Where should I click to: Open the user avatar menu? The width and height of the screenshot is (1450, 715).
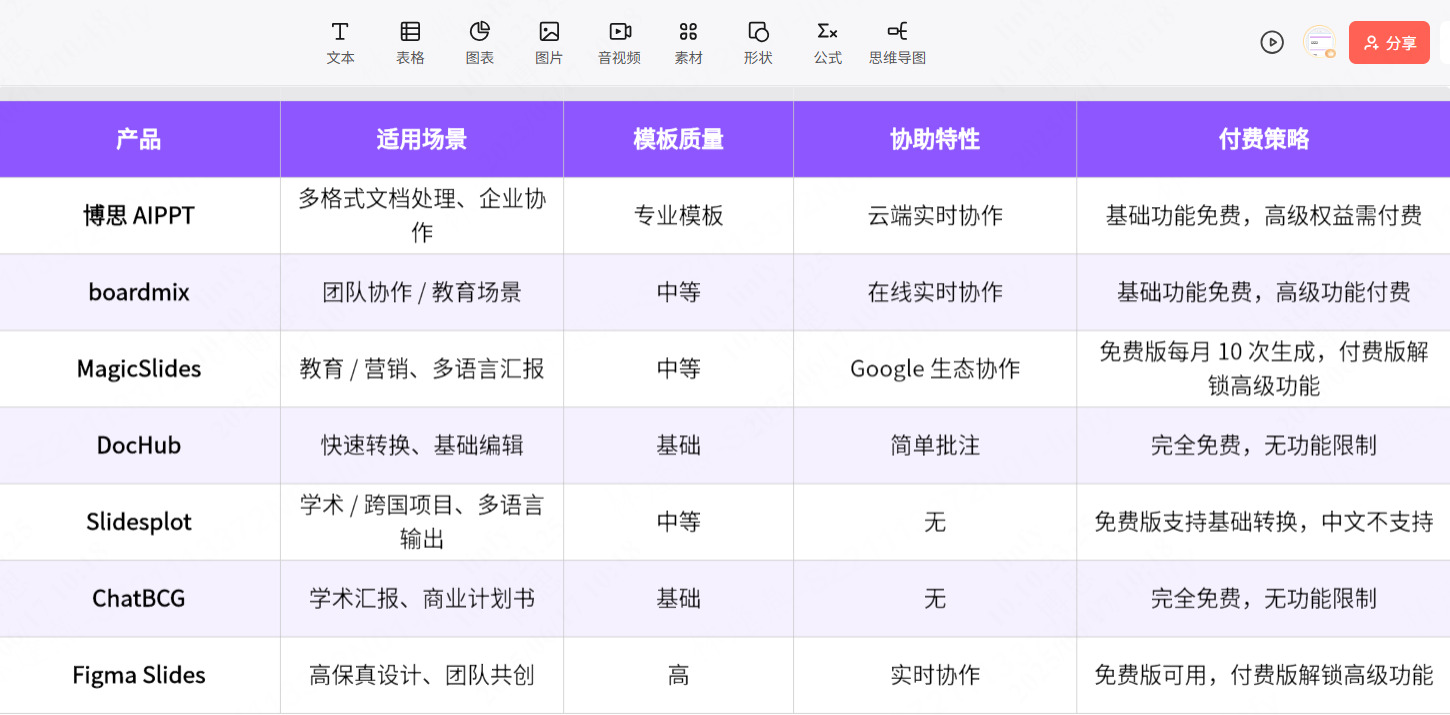pyautogui.click(x=1320, y=42)
